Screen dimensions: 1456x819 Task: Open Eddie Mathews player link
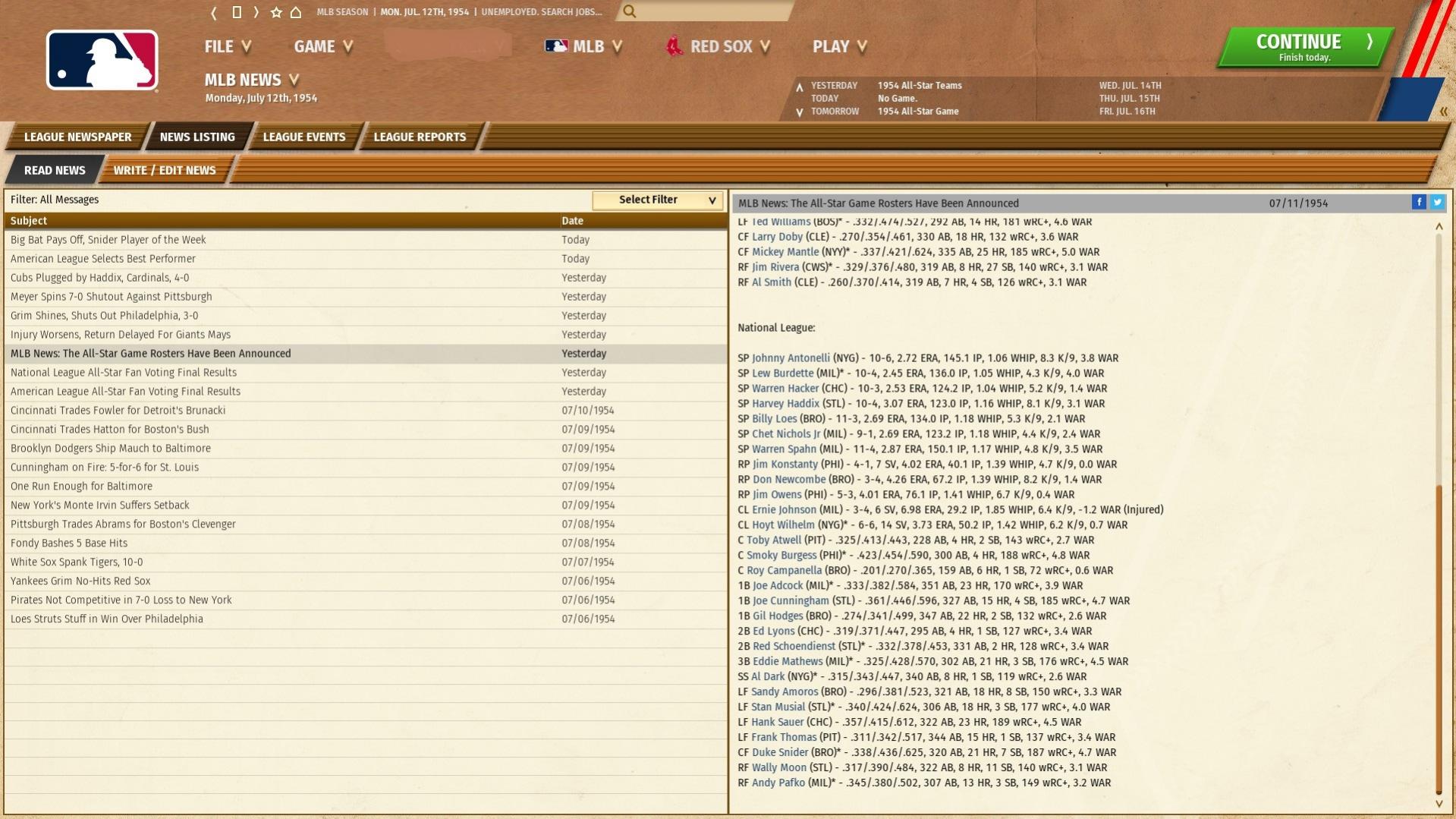(x=788, y=661)
